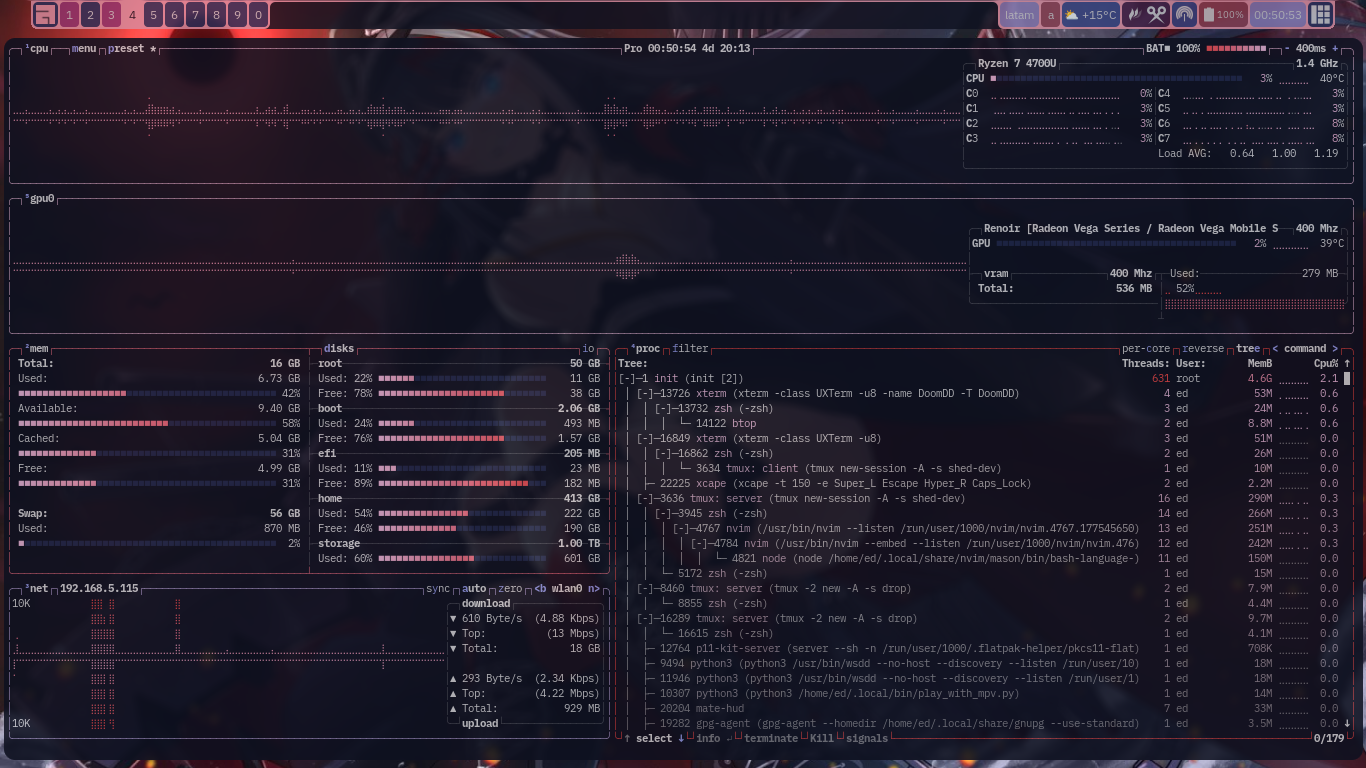This screenshot has width=1366, height=768.
Task: Open the network signal icon in the tray
Action: (x=1184, y=15)
